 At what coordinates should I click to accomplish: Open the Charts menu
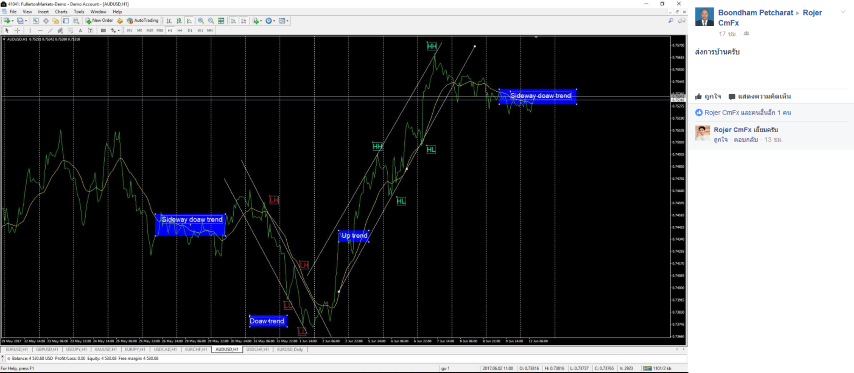(61, 11)
